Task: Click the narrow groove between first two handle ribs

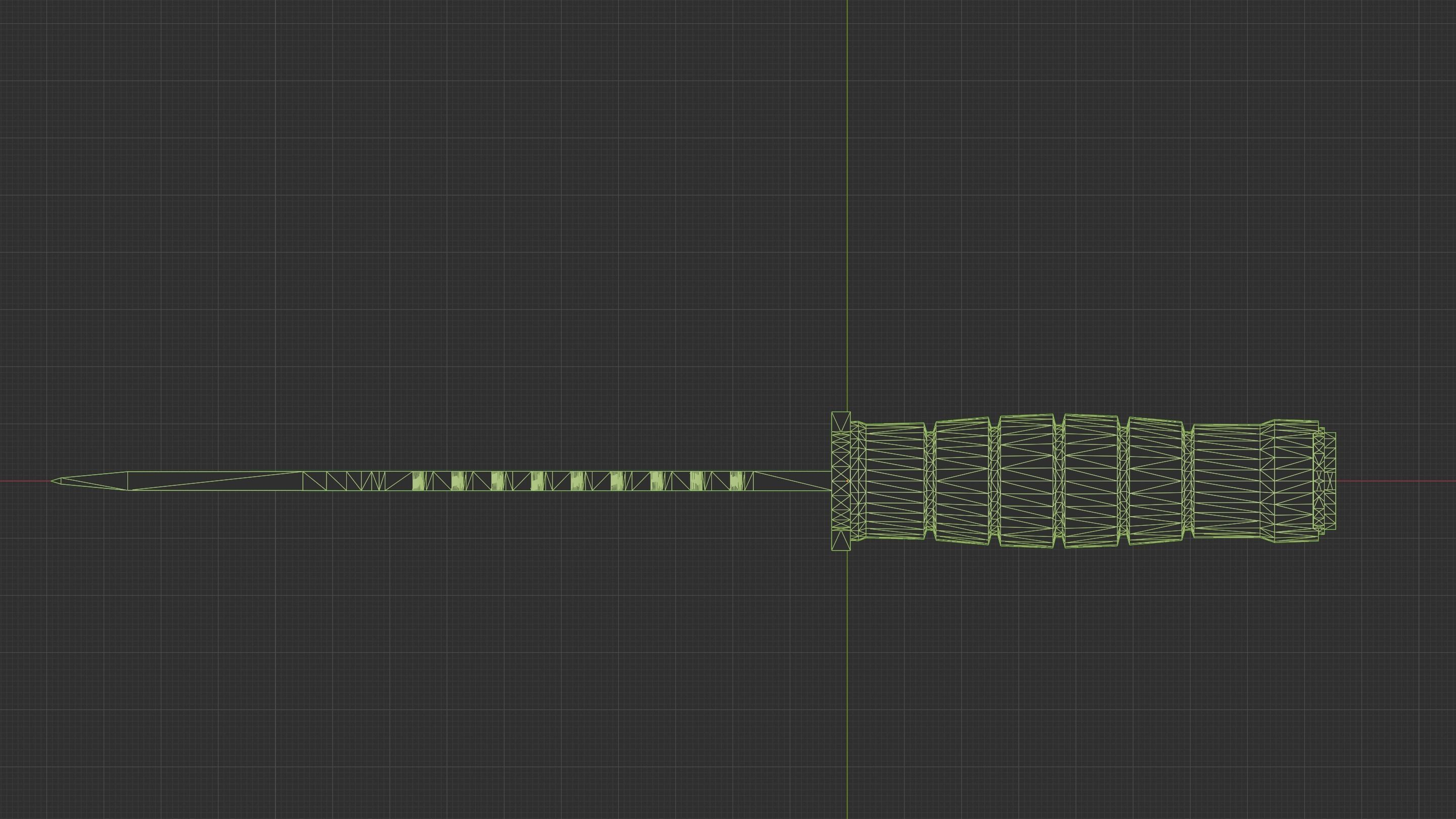Action: pos(930,481)
